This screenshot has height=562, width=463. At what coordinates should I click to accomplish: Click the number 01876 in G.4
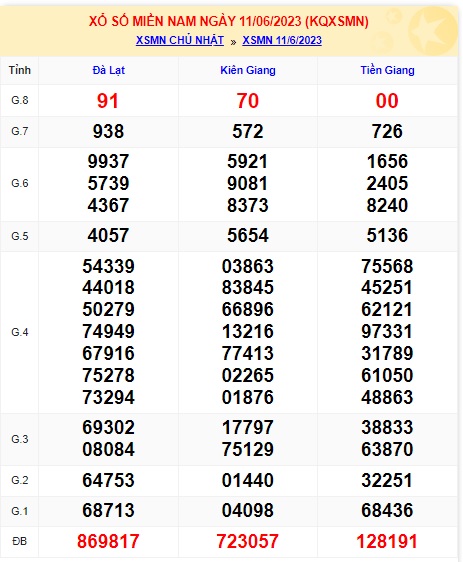pyautogui.click(x=248, y=397)
